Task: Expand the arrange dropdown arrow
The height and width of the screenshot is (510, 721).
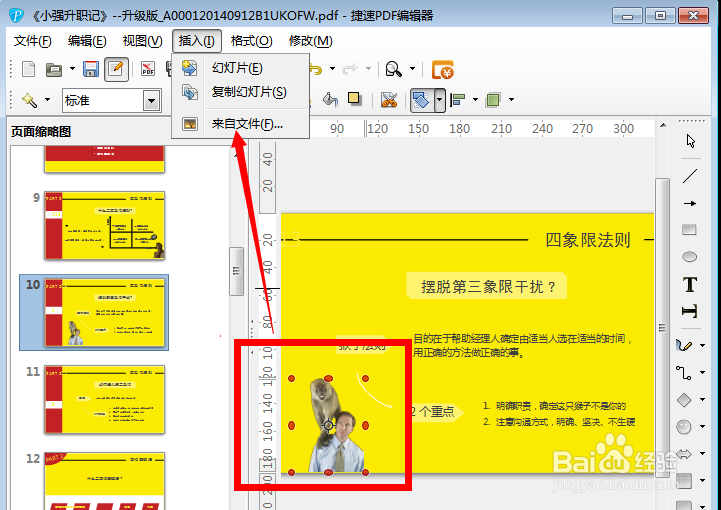Action: point(511,100)
